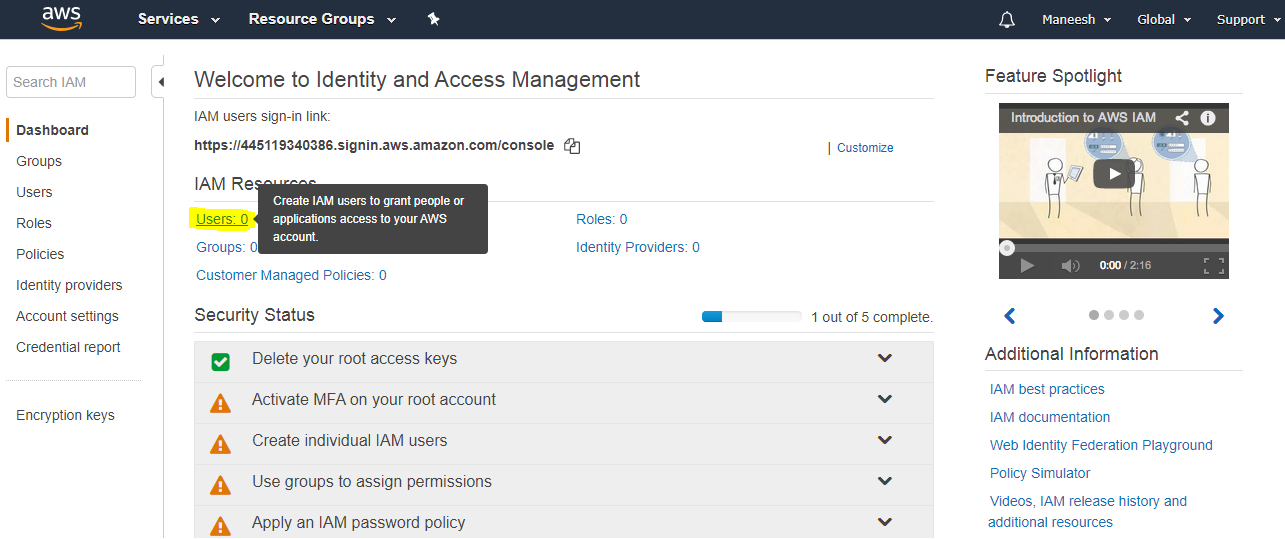
Task: Play the Introduction to AWS IAM video
Action: tap(1113, 173)
